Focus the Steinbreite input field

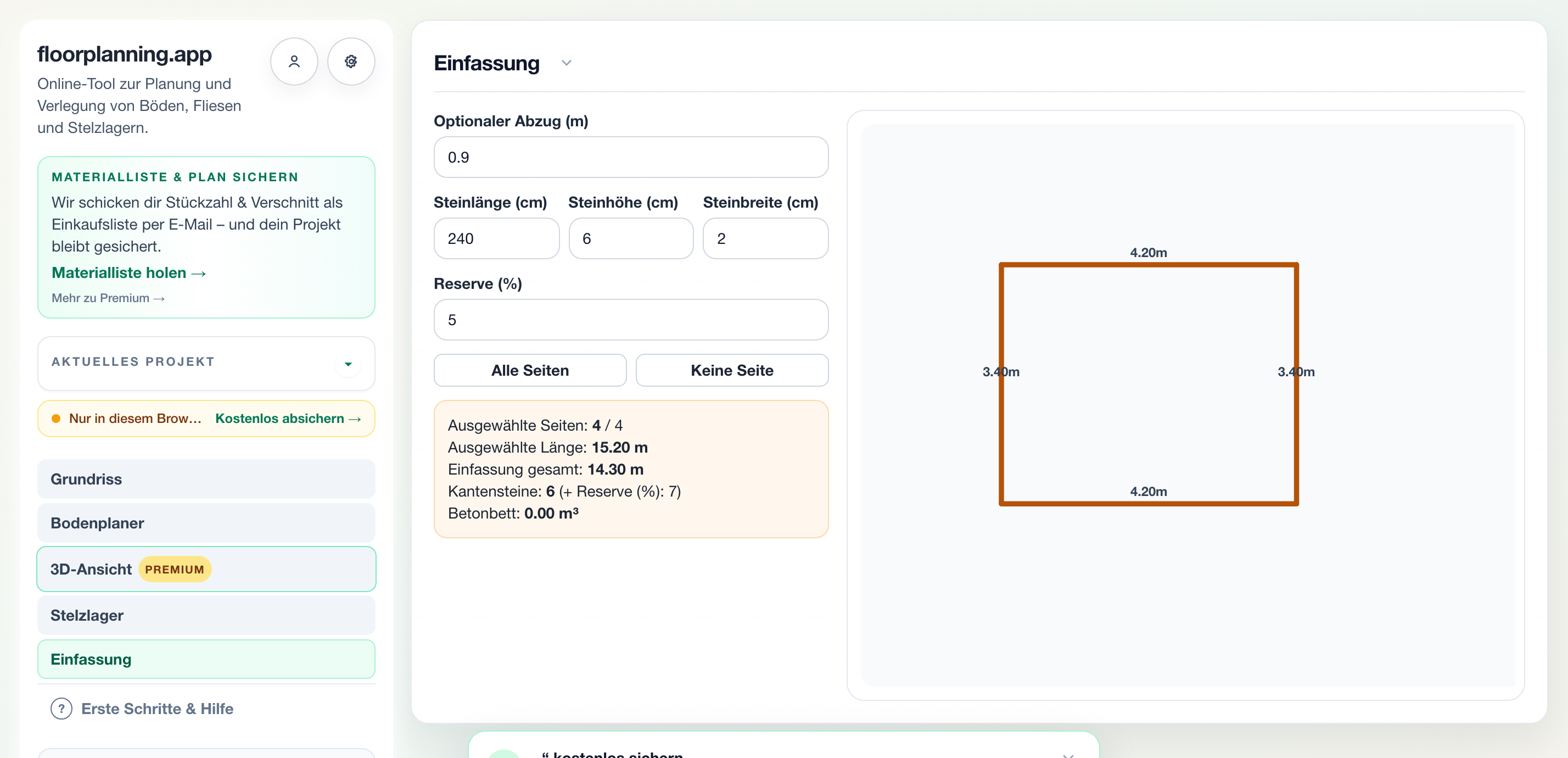tap(766, 239)
